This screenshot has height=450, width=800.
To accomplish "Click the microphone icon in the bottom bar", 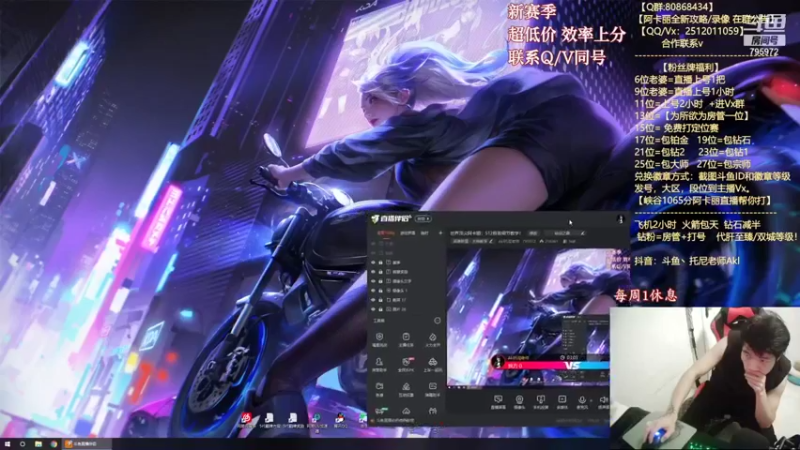I will pos(582,400).
